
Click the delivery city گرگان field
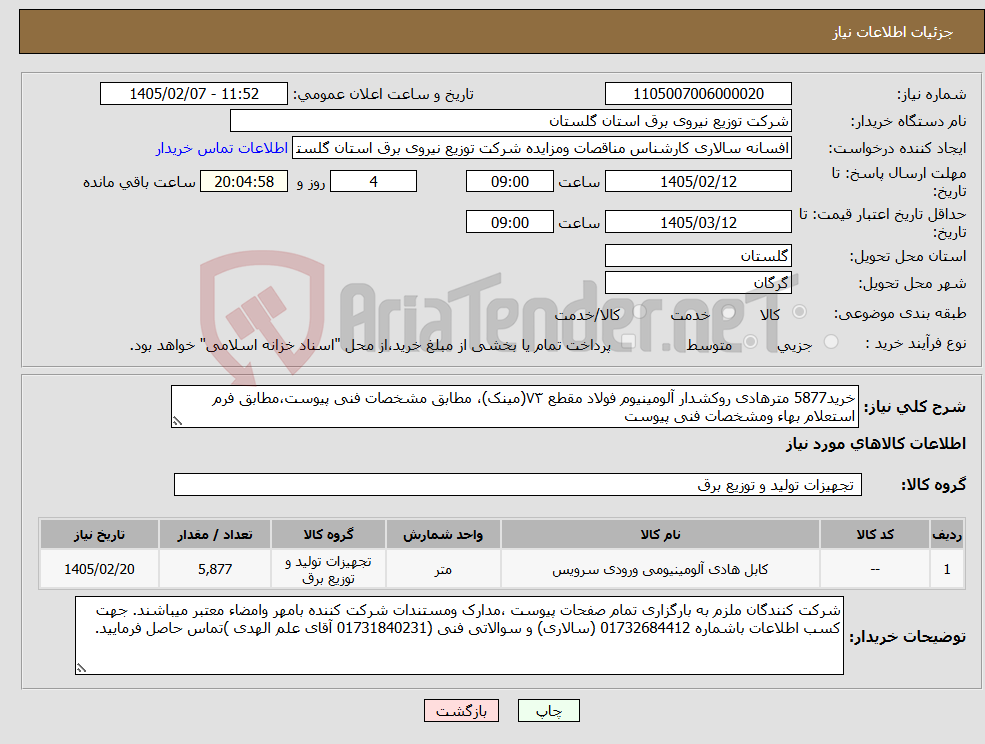click(x=698, y=283)
